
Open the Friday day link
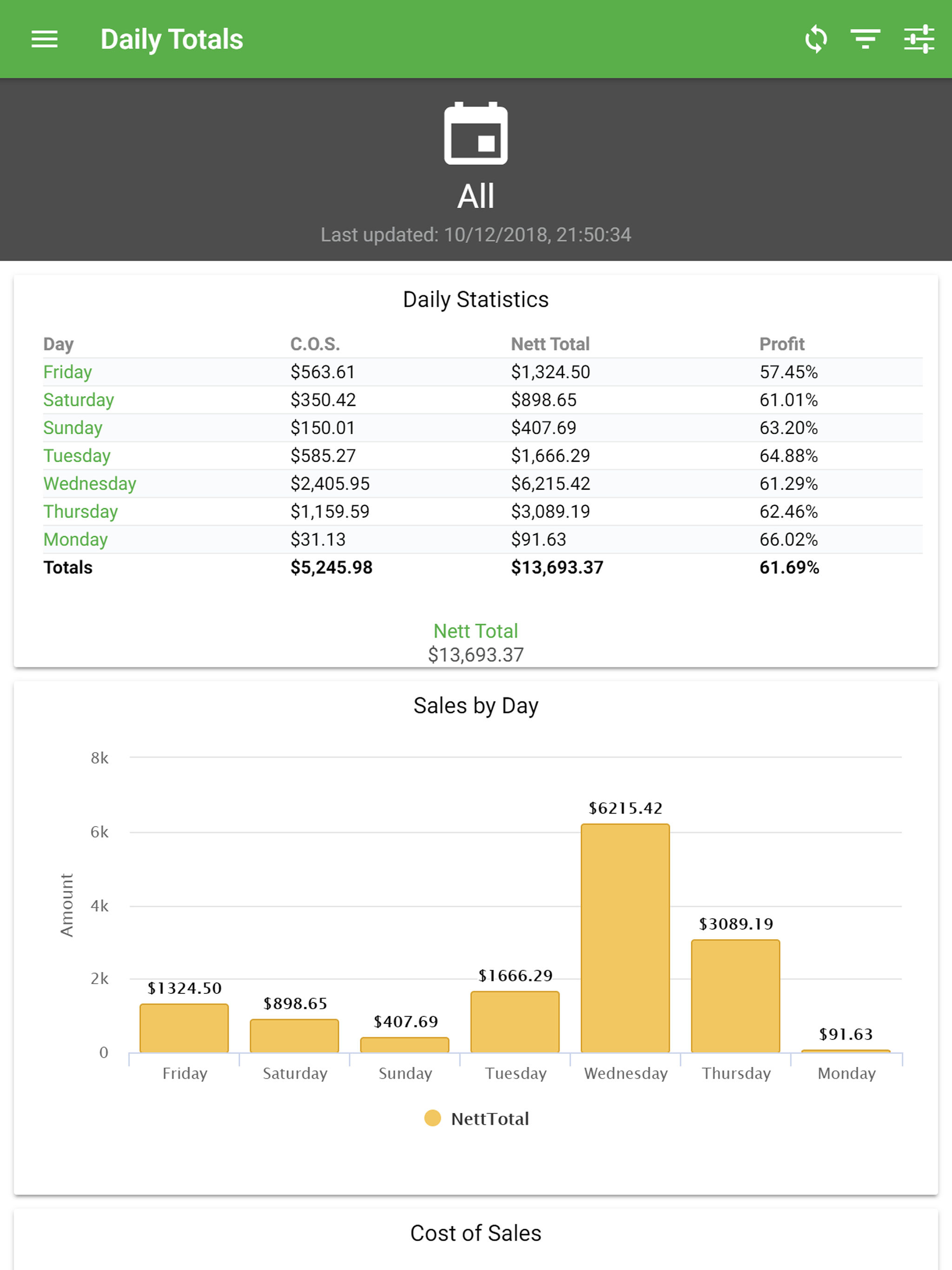tap(67, 372)
